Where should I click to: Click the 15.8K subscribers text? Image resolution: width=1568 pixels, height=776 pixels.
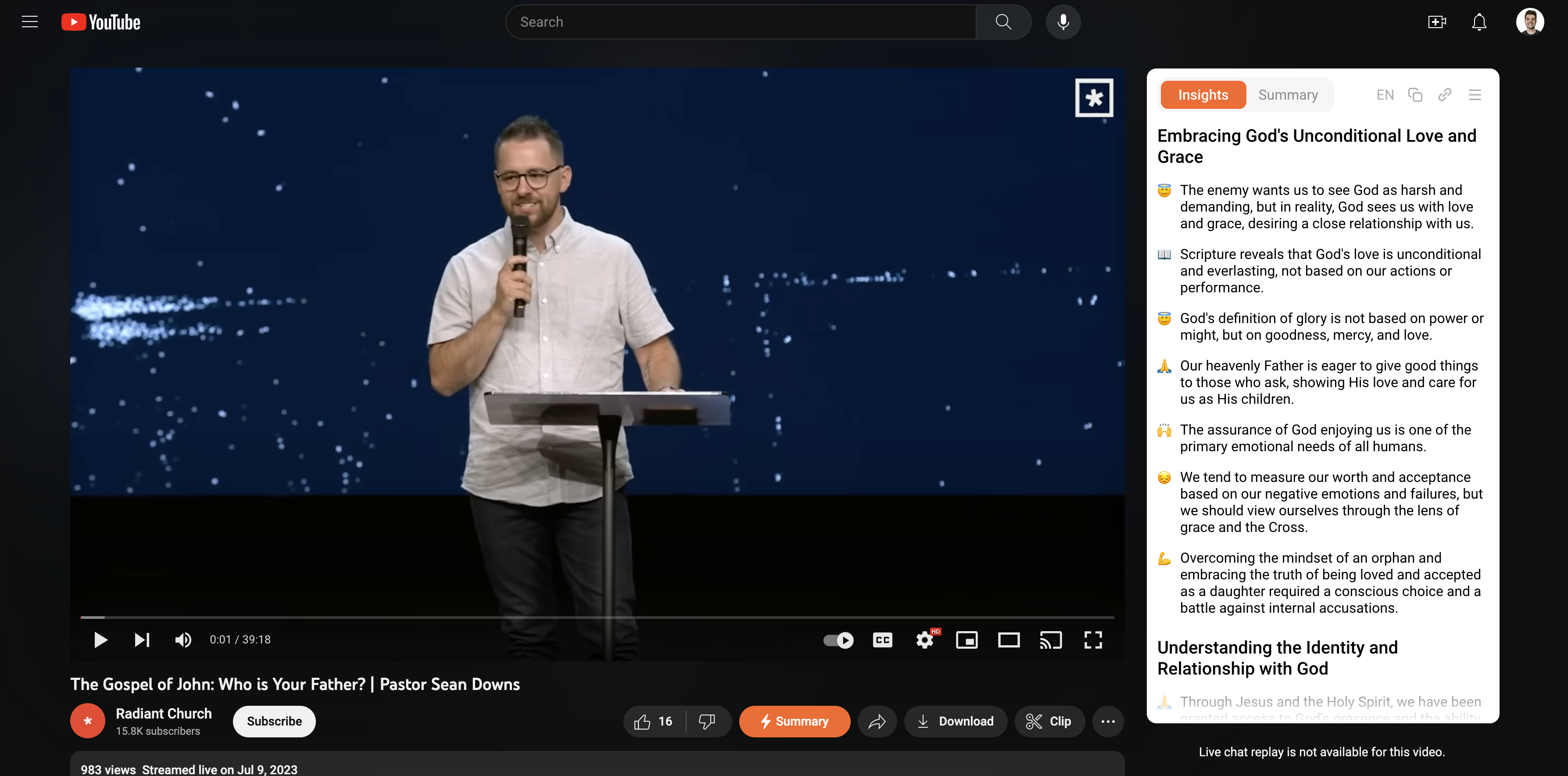tap(158, 731)
